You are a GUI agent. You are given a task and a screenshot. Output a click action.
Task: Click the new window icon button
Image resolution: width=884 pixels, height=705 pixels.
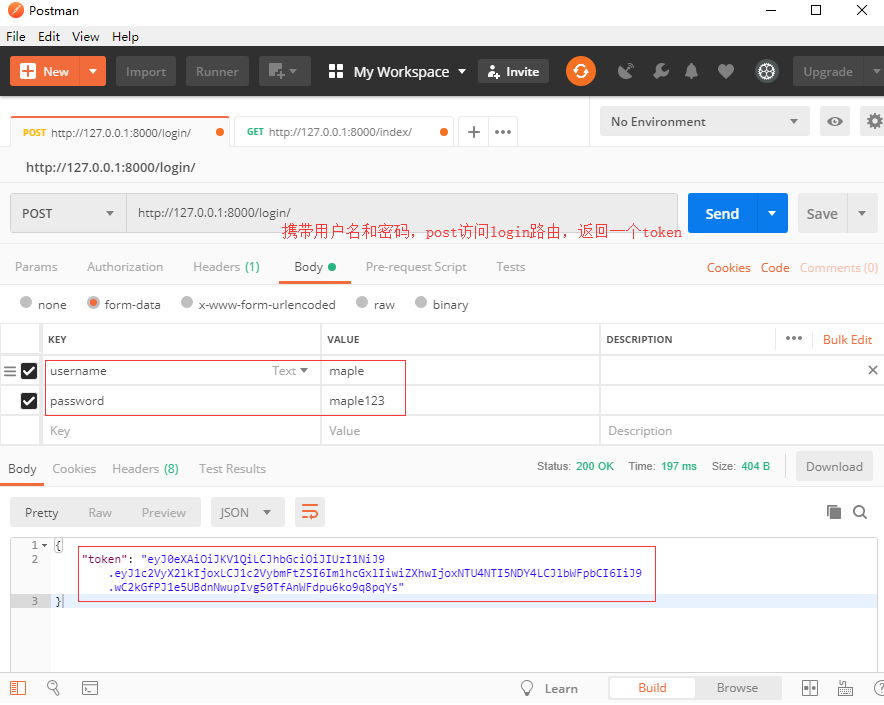pyautogui.click(x=284, y=72)
